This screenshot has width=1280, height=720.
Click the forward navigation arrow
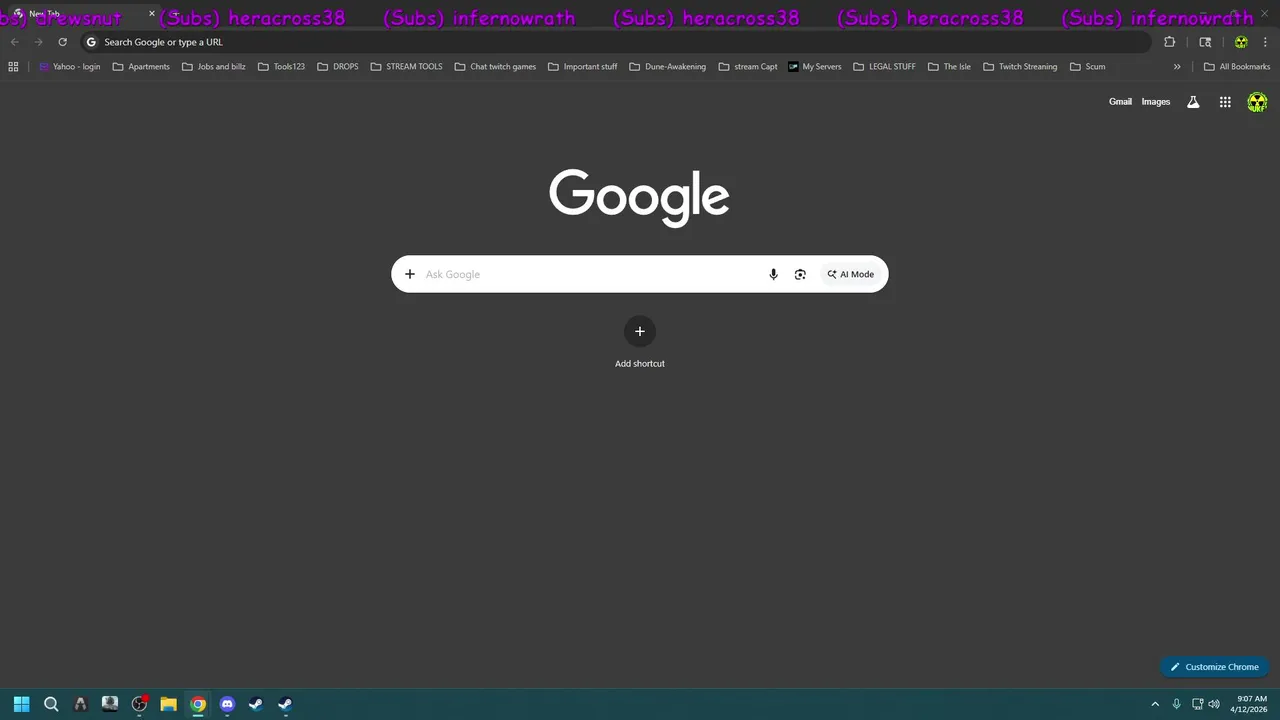[x=38, y=42]
